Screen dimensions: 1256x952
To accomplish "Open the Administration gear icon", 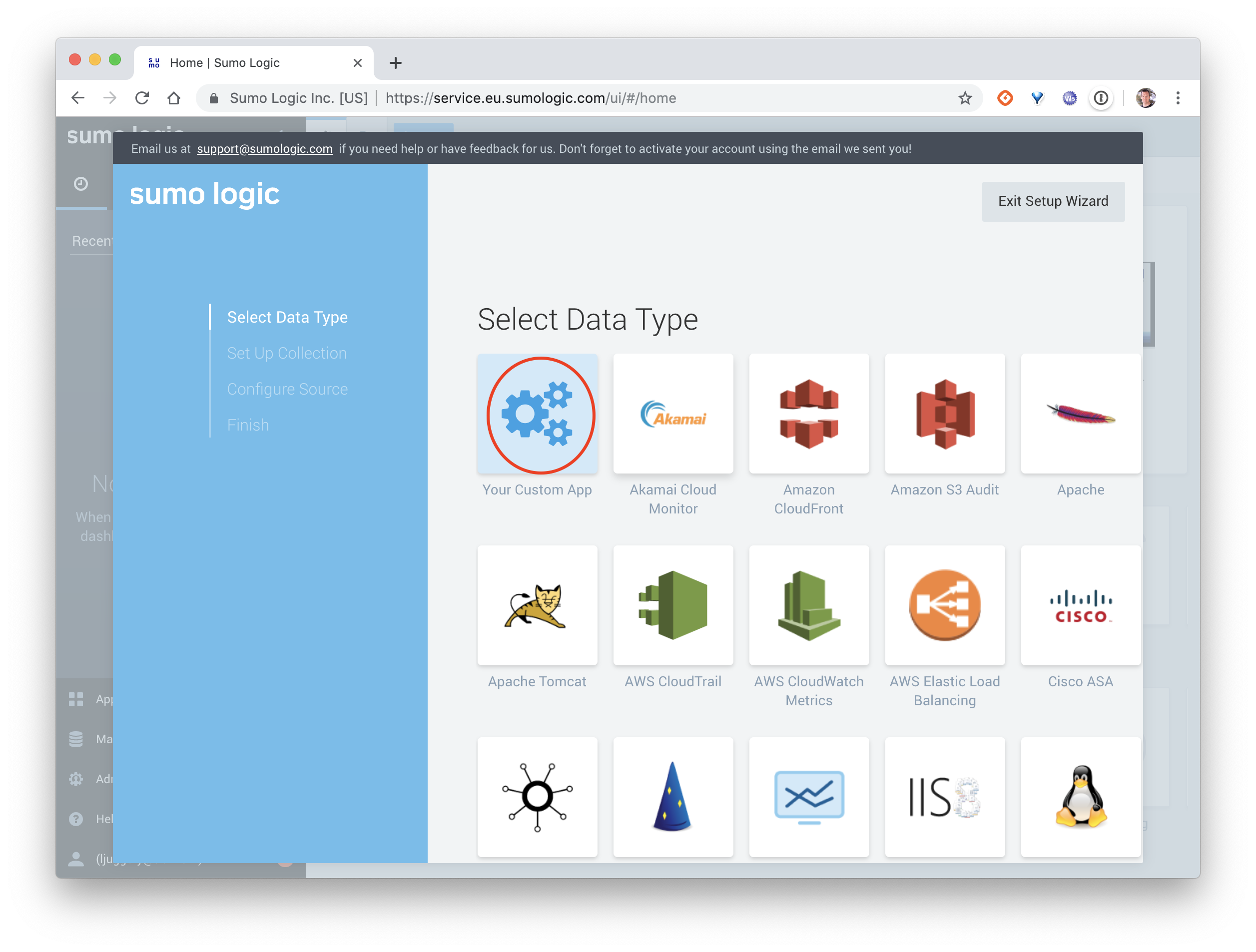I will pos(76,779).
